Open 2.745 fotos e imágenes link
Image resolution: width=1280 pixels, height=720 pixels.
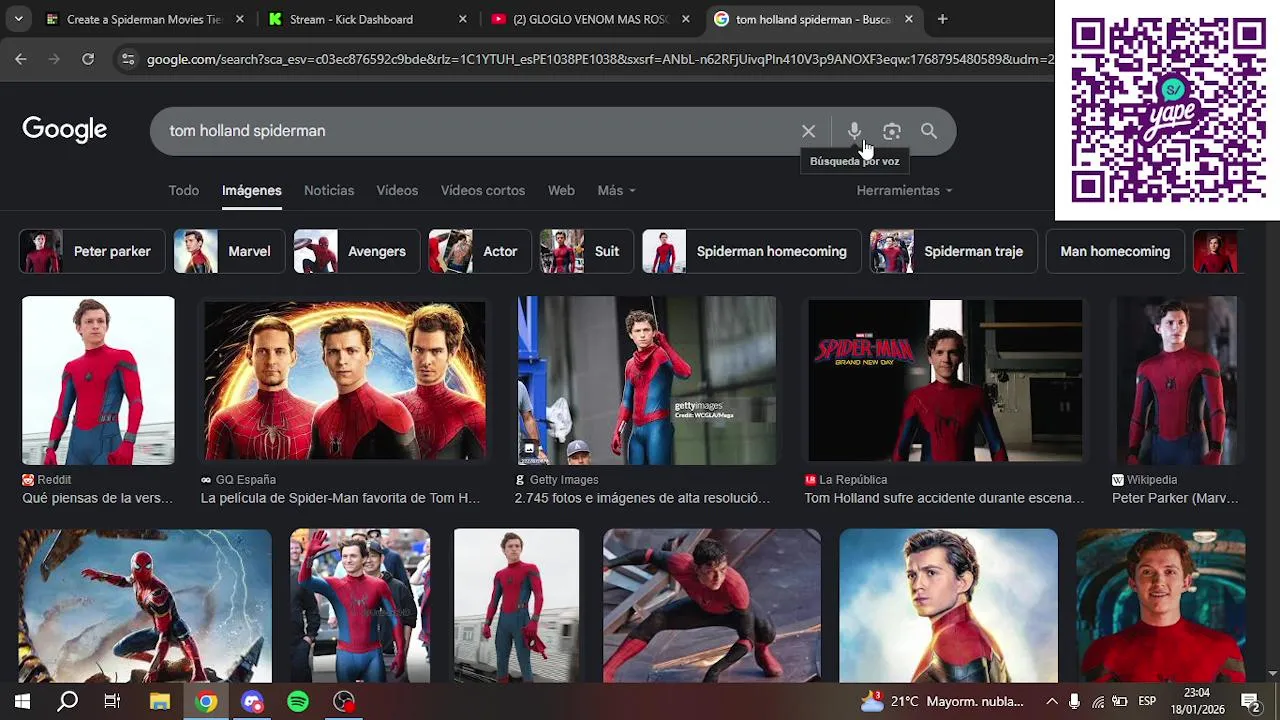[642, 498]
